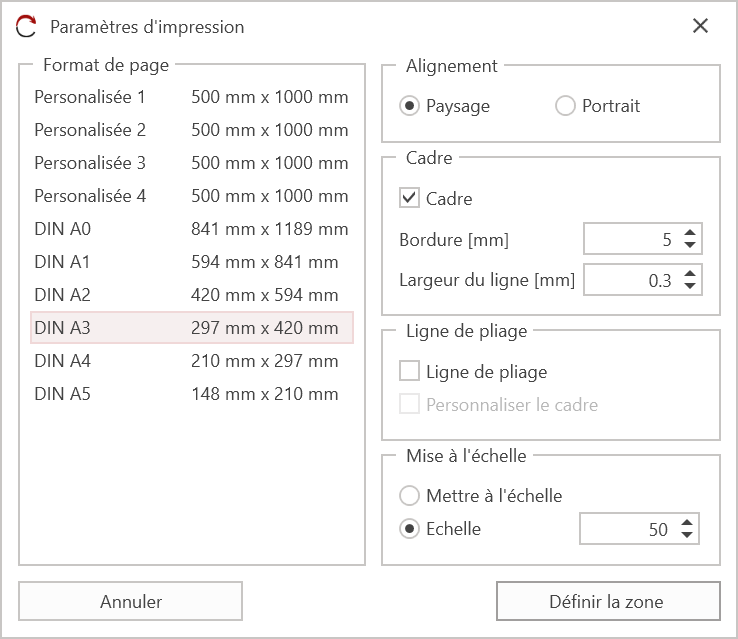Select the Portrait orientation radio button
The height and width of the screenshot is (639, 738).
click(x=565, y=106)
